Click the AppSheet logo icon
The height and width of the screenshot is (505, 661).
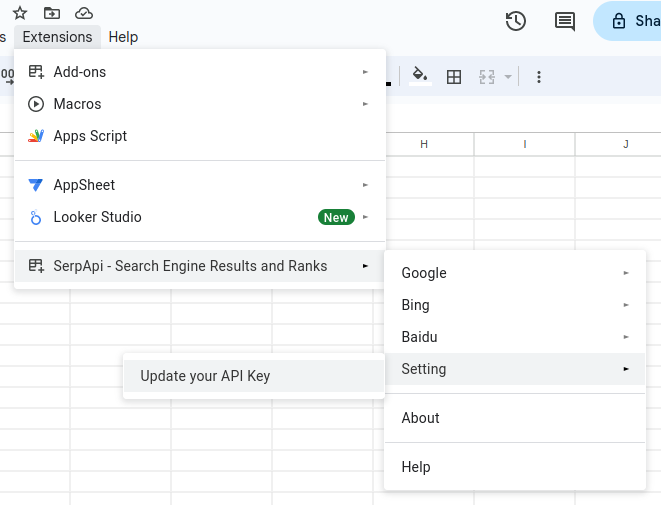[35, 185]
